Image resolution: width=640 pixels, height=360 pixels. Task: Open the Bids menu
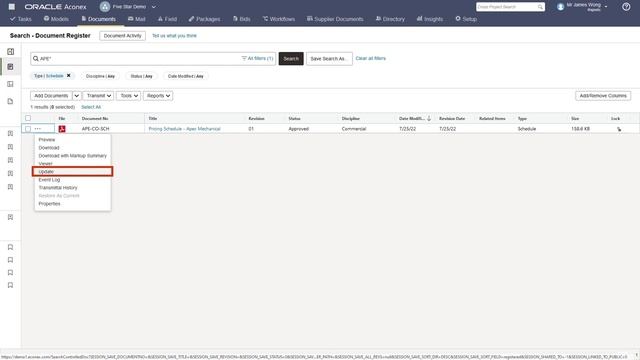[x=242, y=19]
